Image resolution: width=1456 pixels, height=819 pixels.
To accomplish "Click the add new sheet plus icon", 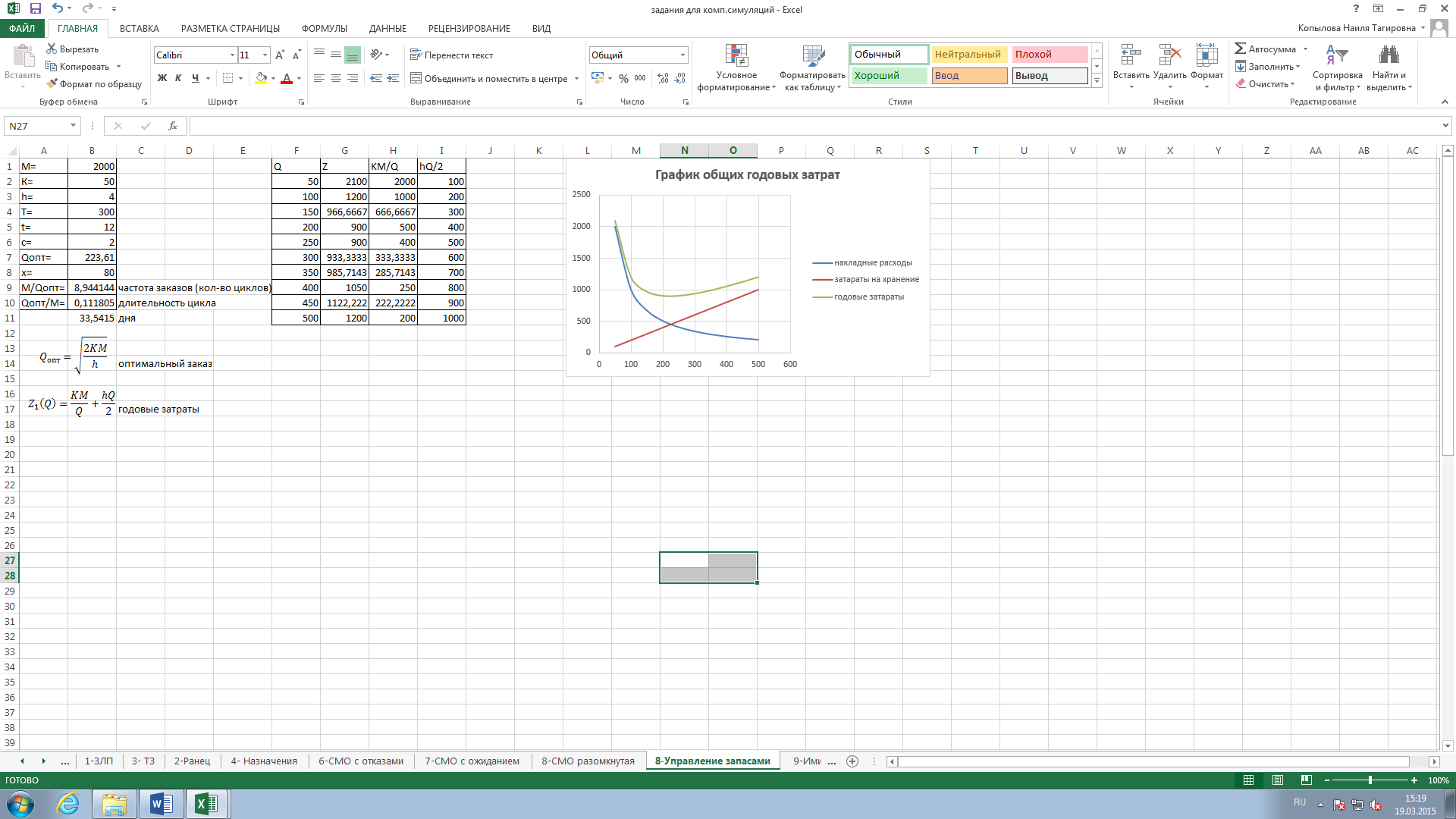I will tap(852, 761).
